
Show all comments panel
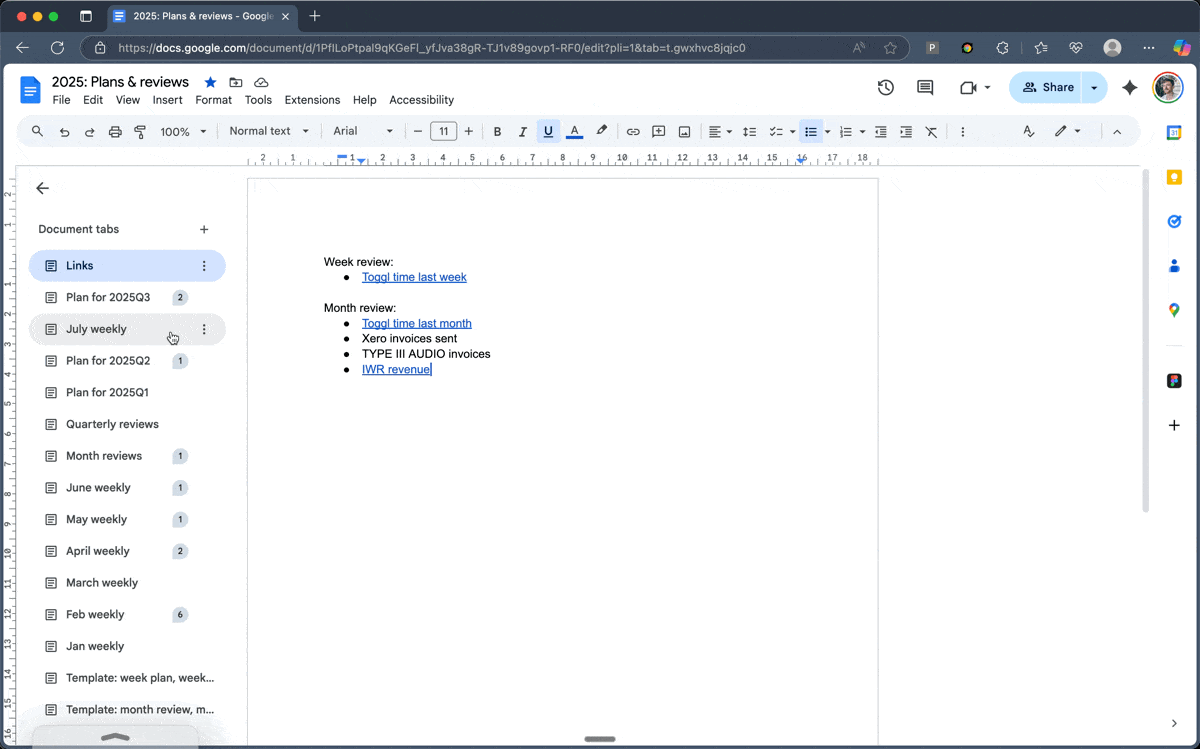pyautogui.click(x=925, y=88)
